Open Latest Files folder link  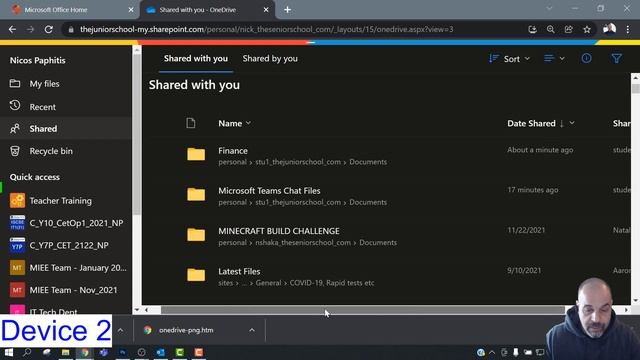click(239, 271)
